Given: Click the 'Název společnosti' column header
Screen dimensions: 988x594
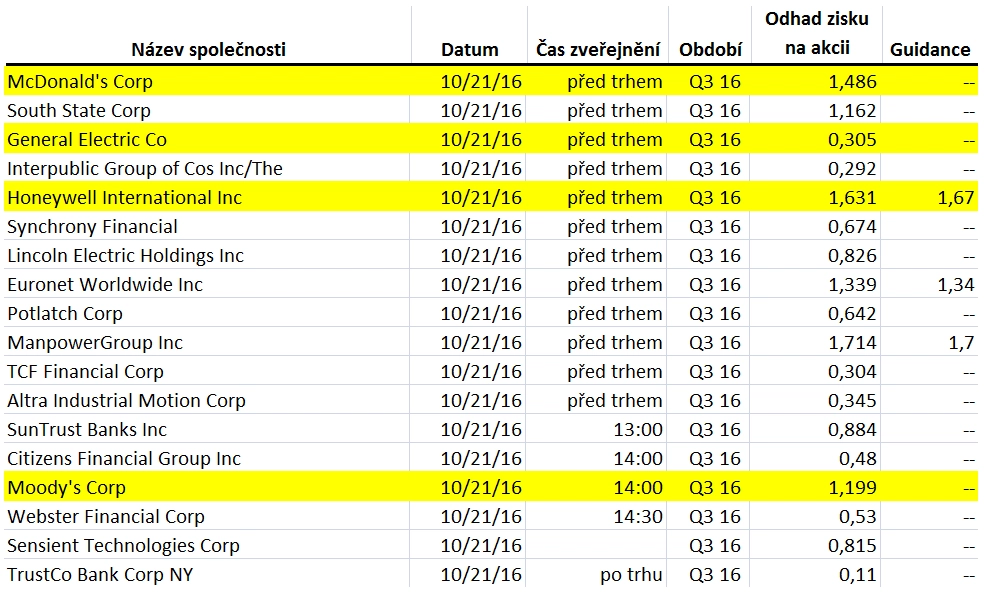Looking at the screenshot, I should tap(208, 50).
